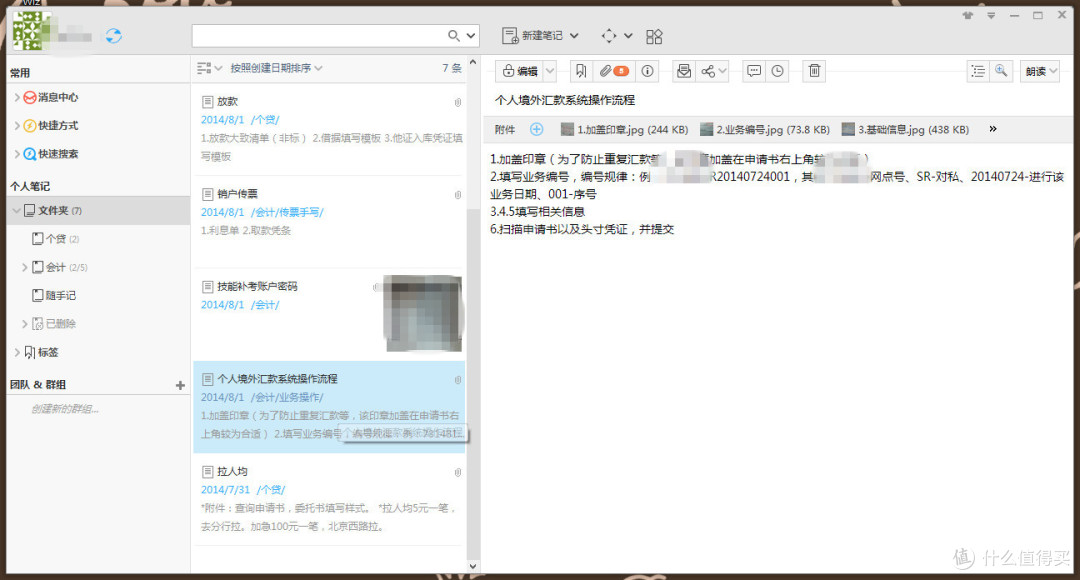Click the outline list icon
The height and width of the screenshot is (580, 1080).
[x=977, y=71]
